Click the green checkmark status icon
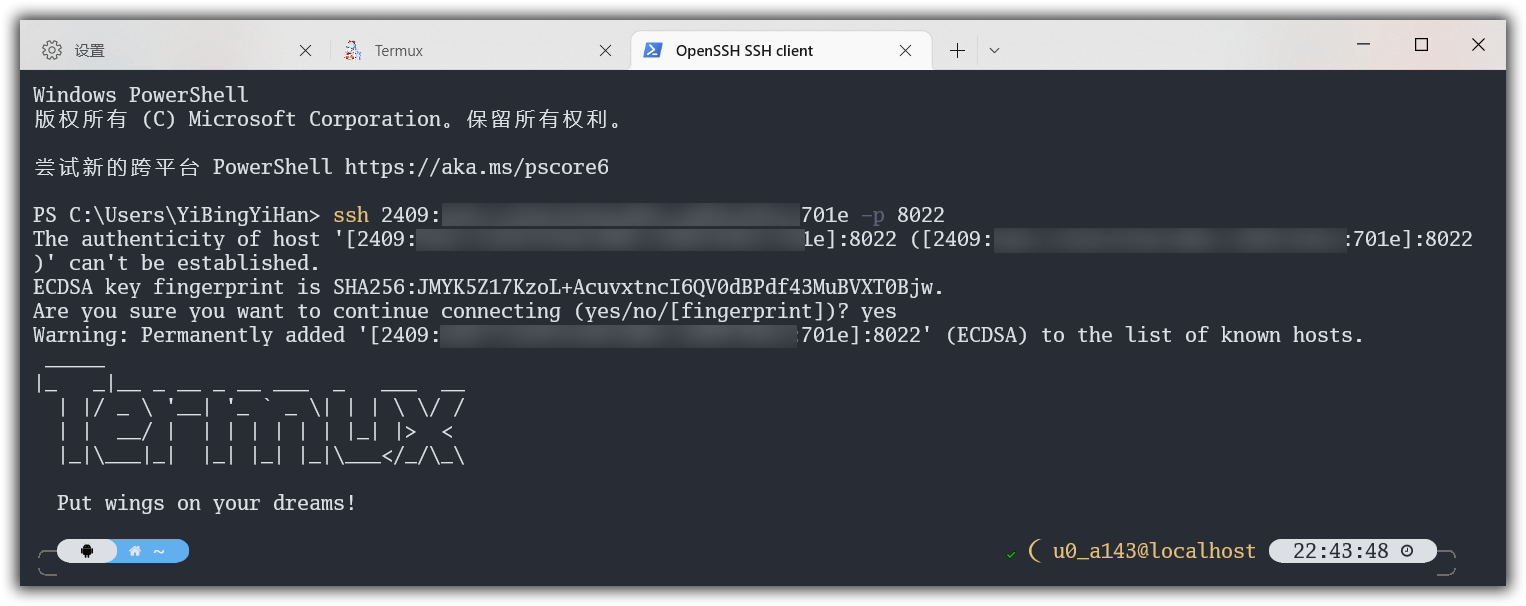 [1011, 553]
